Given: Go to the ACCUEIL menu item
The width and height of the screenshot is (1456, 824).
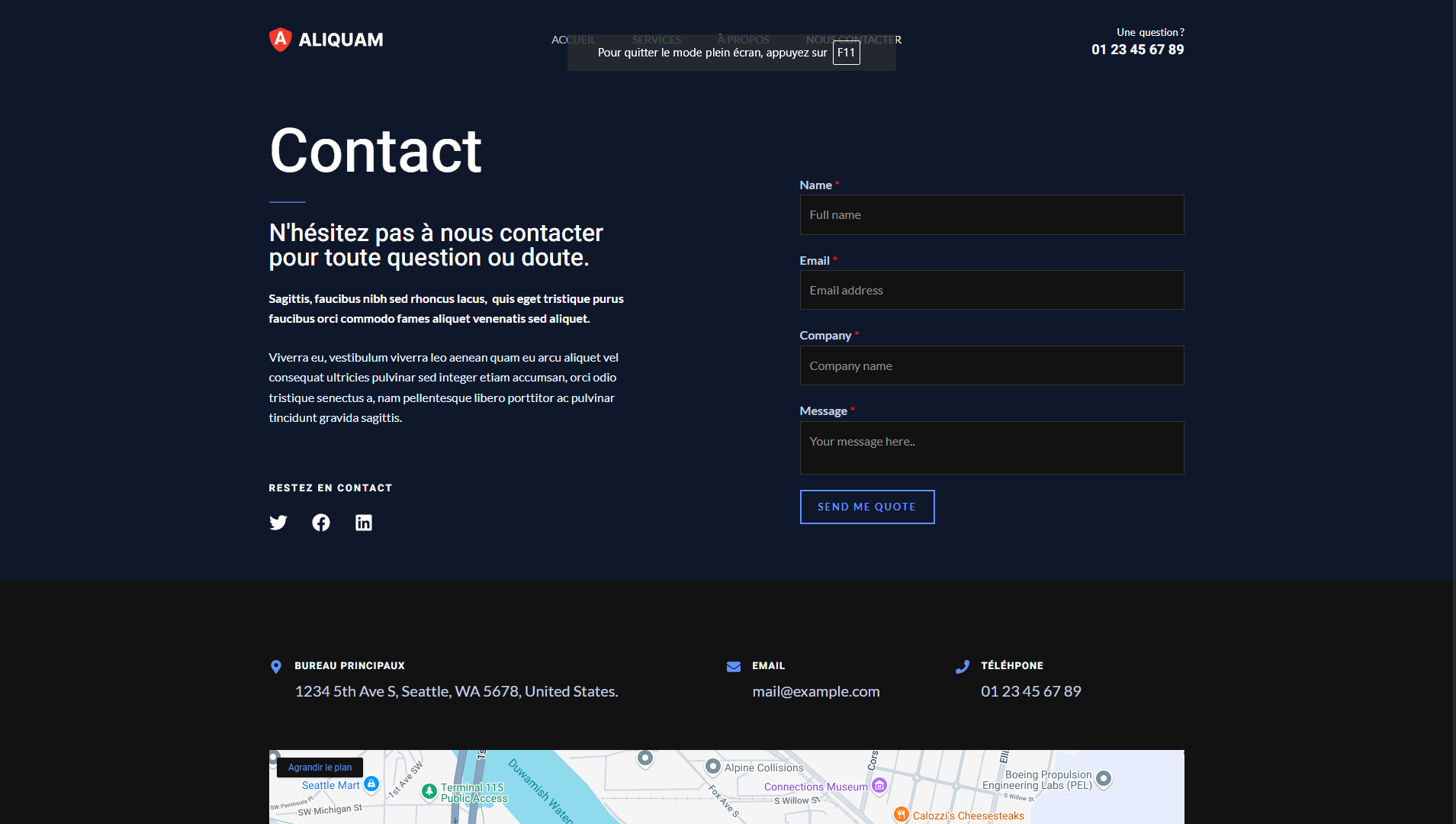Looking at the screenshot, I should coord(573,40).
